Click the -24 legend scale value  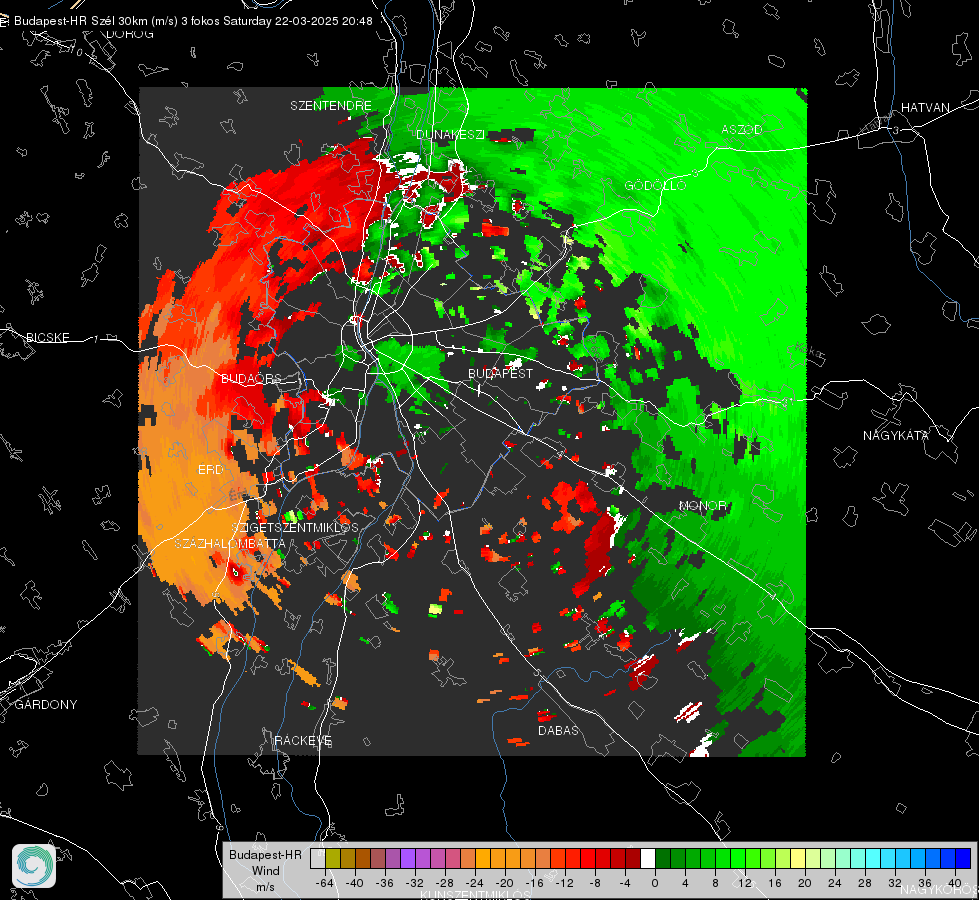(475, 883)
